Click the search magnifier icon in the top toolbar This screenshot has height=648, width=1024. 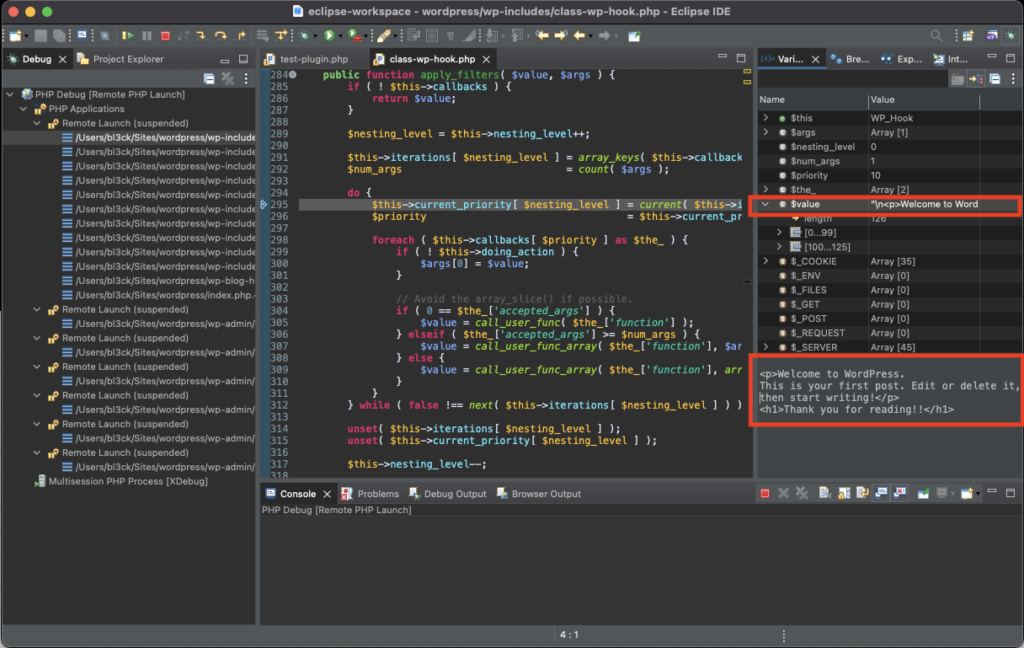click(936, 35)
